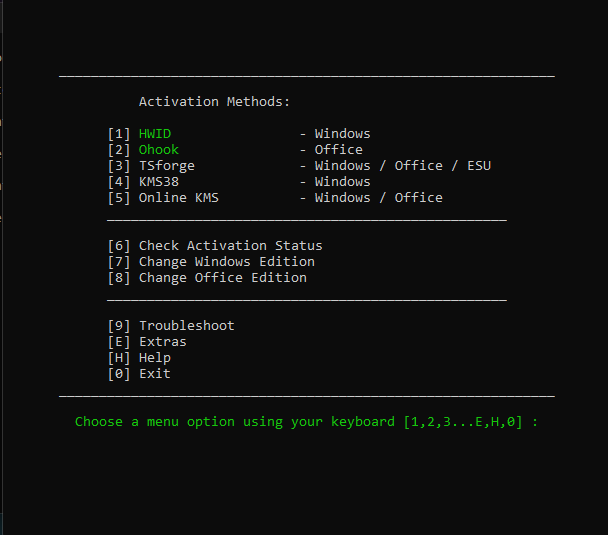The image size is (608, 535).
Task: Choose the TSforge activation method
Action: (166, 166)
